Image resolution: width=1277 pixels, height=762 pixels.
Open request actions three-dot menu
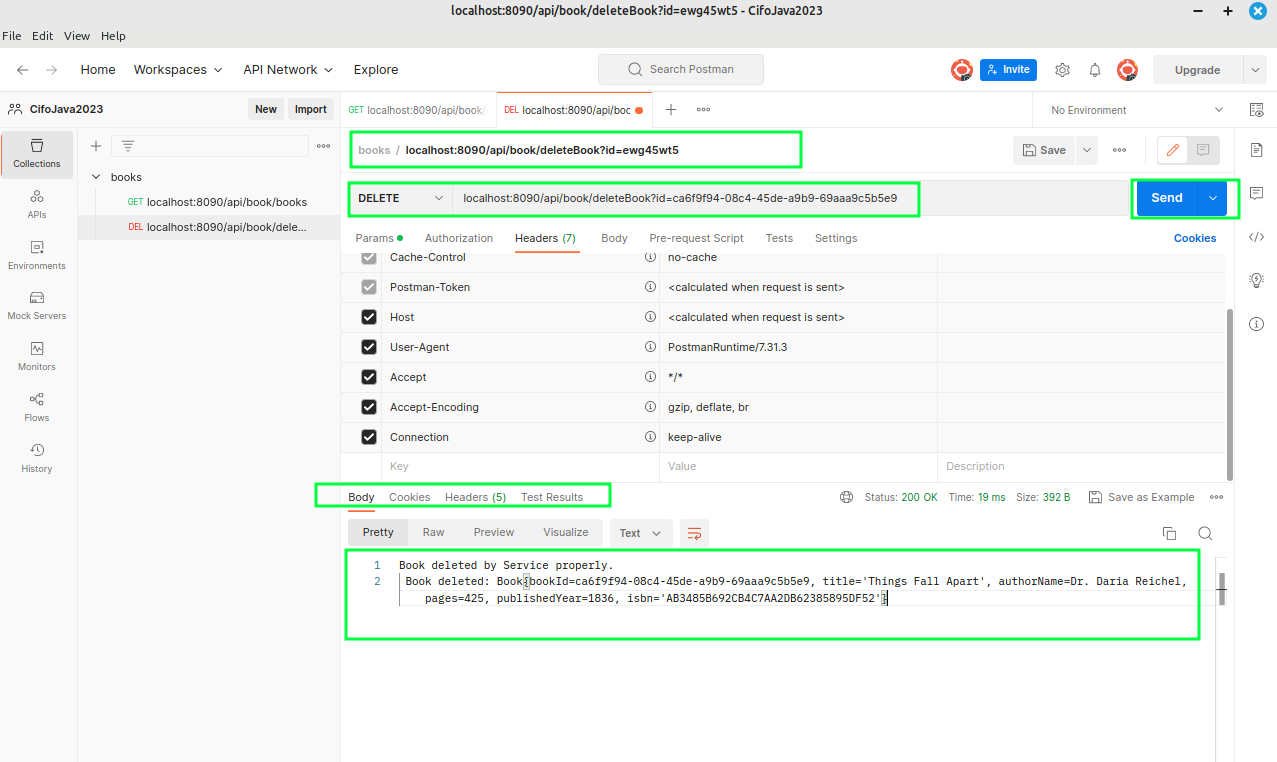1119,150
